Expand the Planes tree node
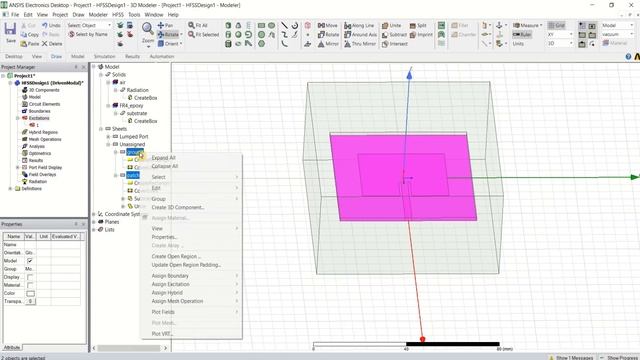 94,222
